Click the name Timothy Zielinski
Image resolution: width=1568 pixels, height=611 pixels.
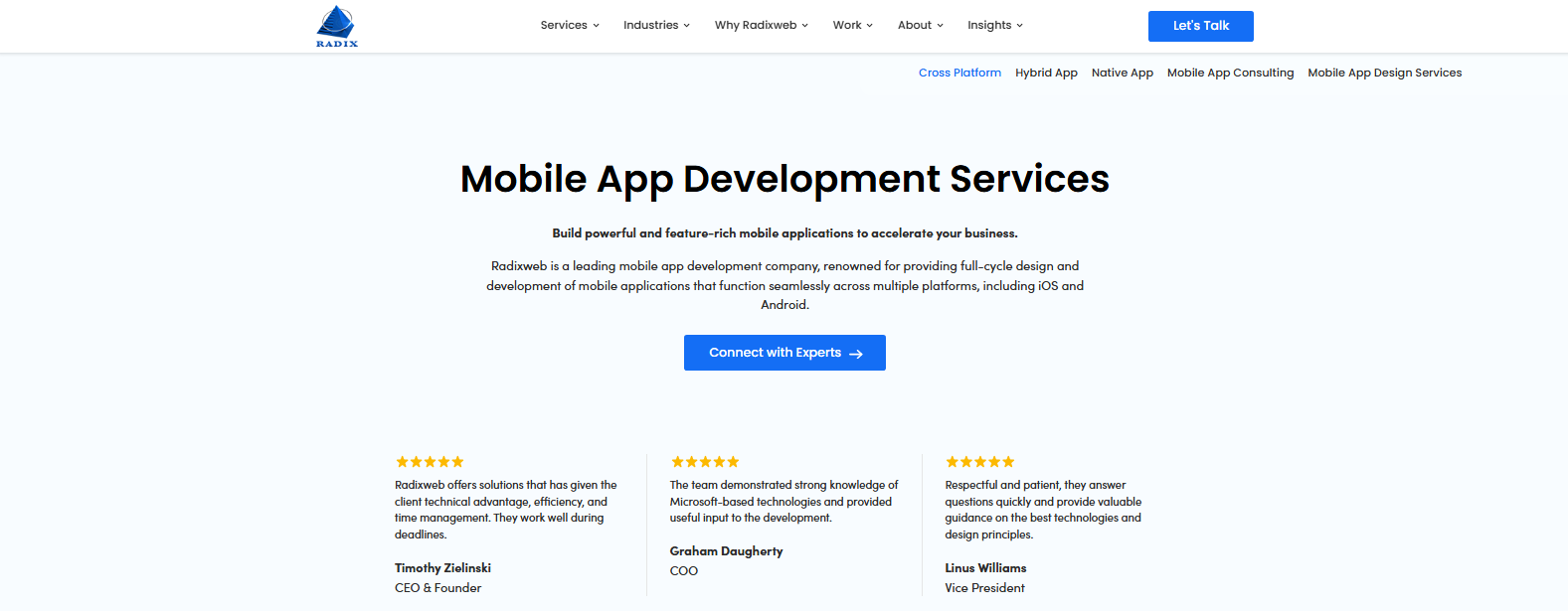click(442, 568)
